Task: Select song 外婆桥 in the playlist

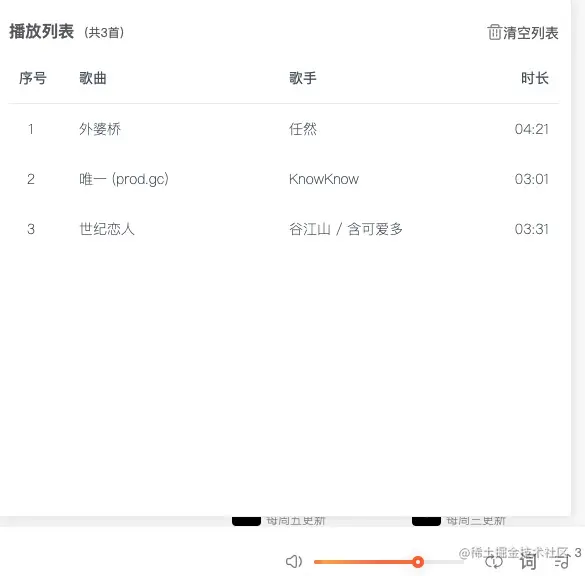Action: pos(100,129)
